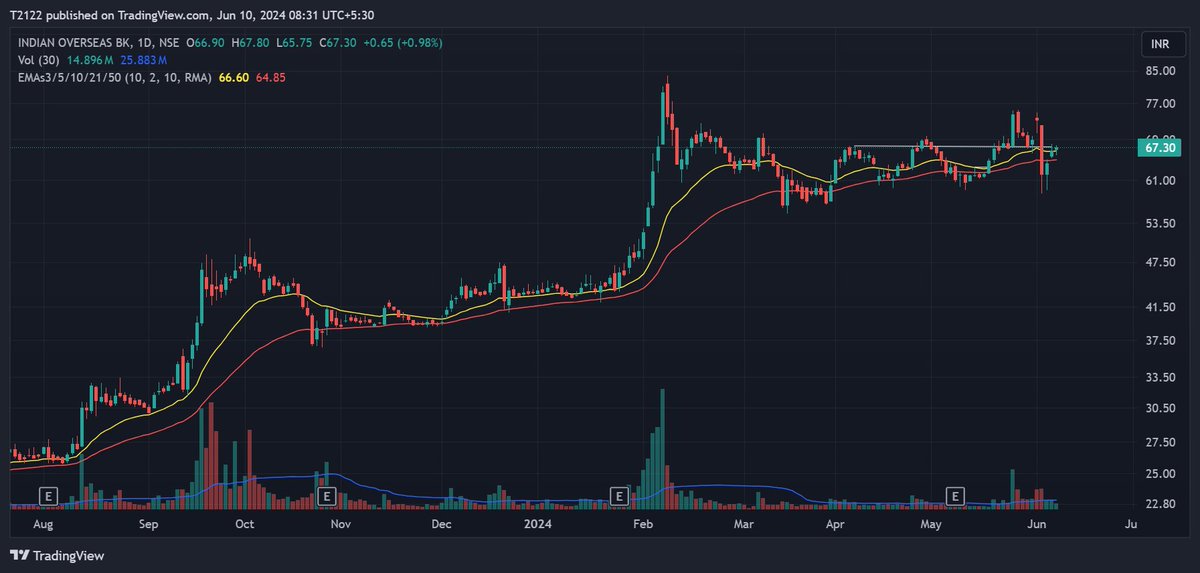Viewport: 1200px width, 573px height.
Task: Click the TradingView logo at bottom
Action: [57, 555]
